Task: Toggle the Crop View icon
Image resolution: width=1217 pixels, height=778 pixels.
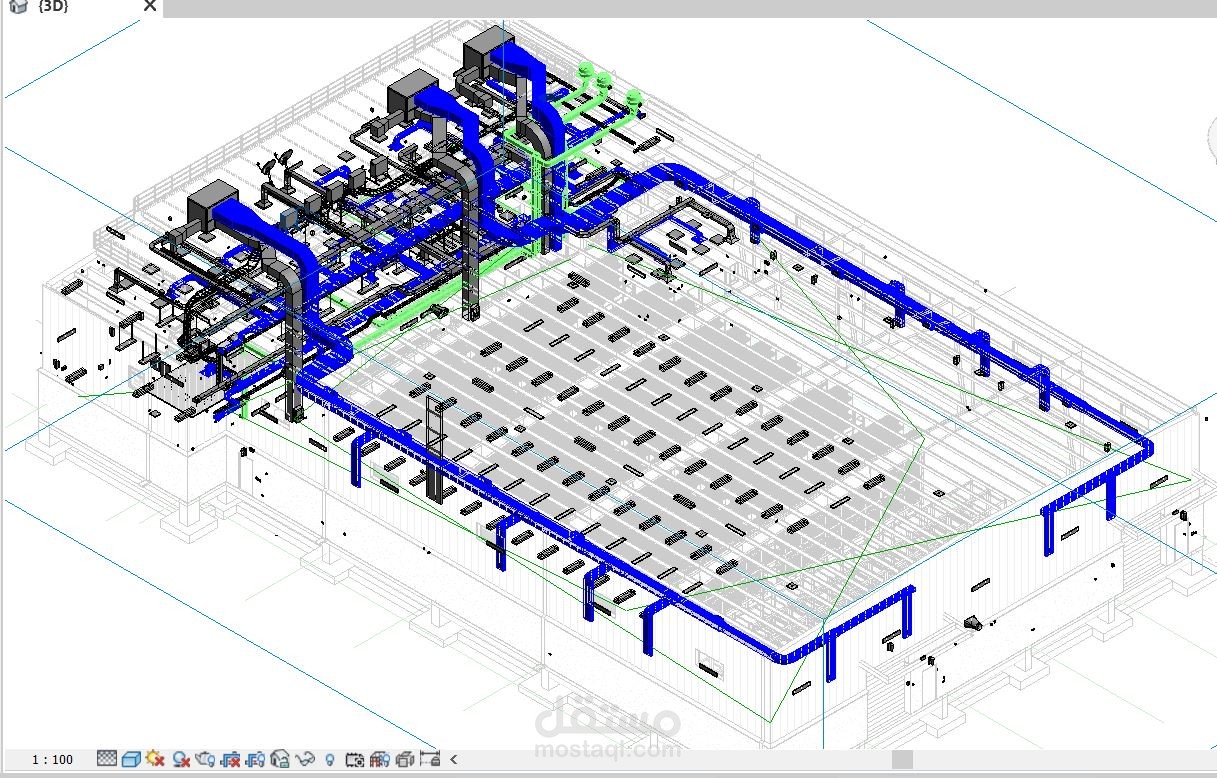Action: (231, 759)
